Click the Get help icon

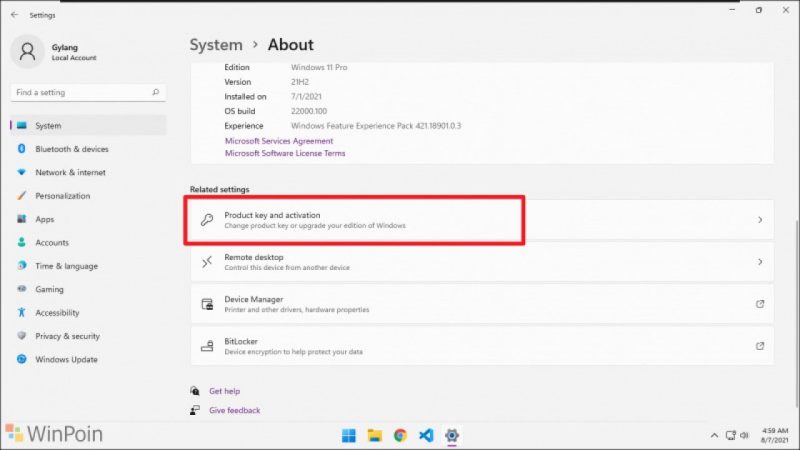[x=194, y=391]
